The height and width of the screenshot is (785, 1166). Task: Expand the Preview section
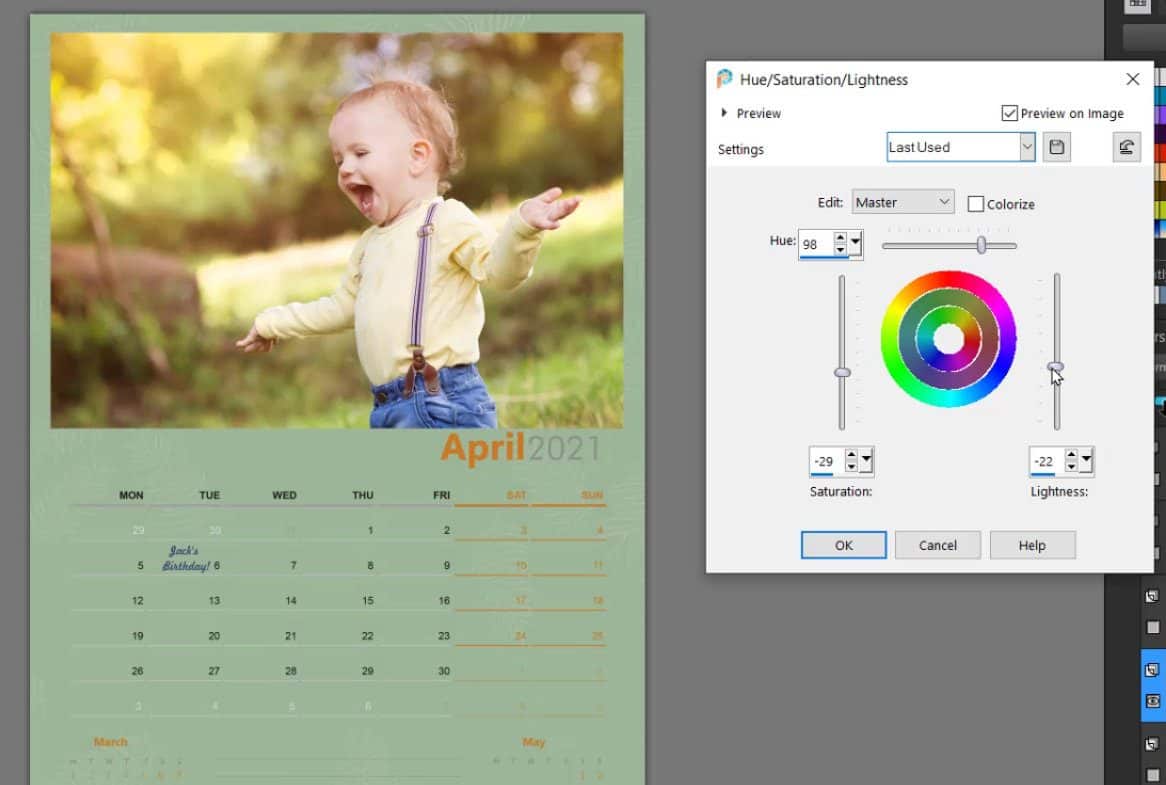[x=726, y=113]
